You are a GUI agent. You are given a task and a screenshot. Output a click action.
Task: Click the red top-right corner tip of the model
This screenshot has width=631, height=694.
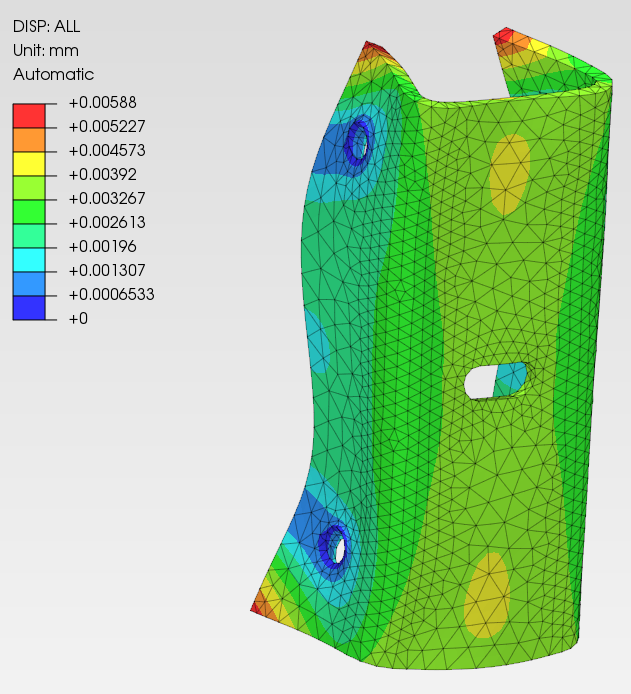pos(504,35)
